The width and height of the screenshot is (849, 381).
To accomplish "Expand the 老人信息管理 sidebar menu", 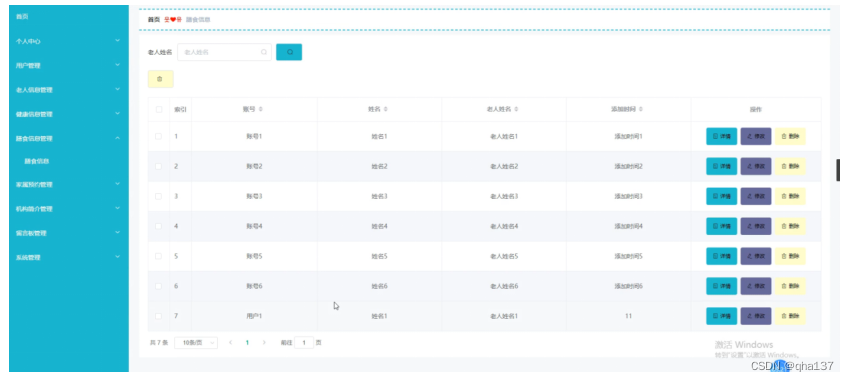I will (x=69, y=90).
